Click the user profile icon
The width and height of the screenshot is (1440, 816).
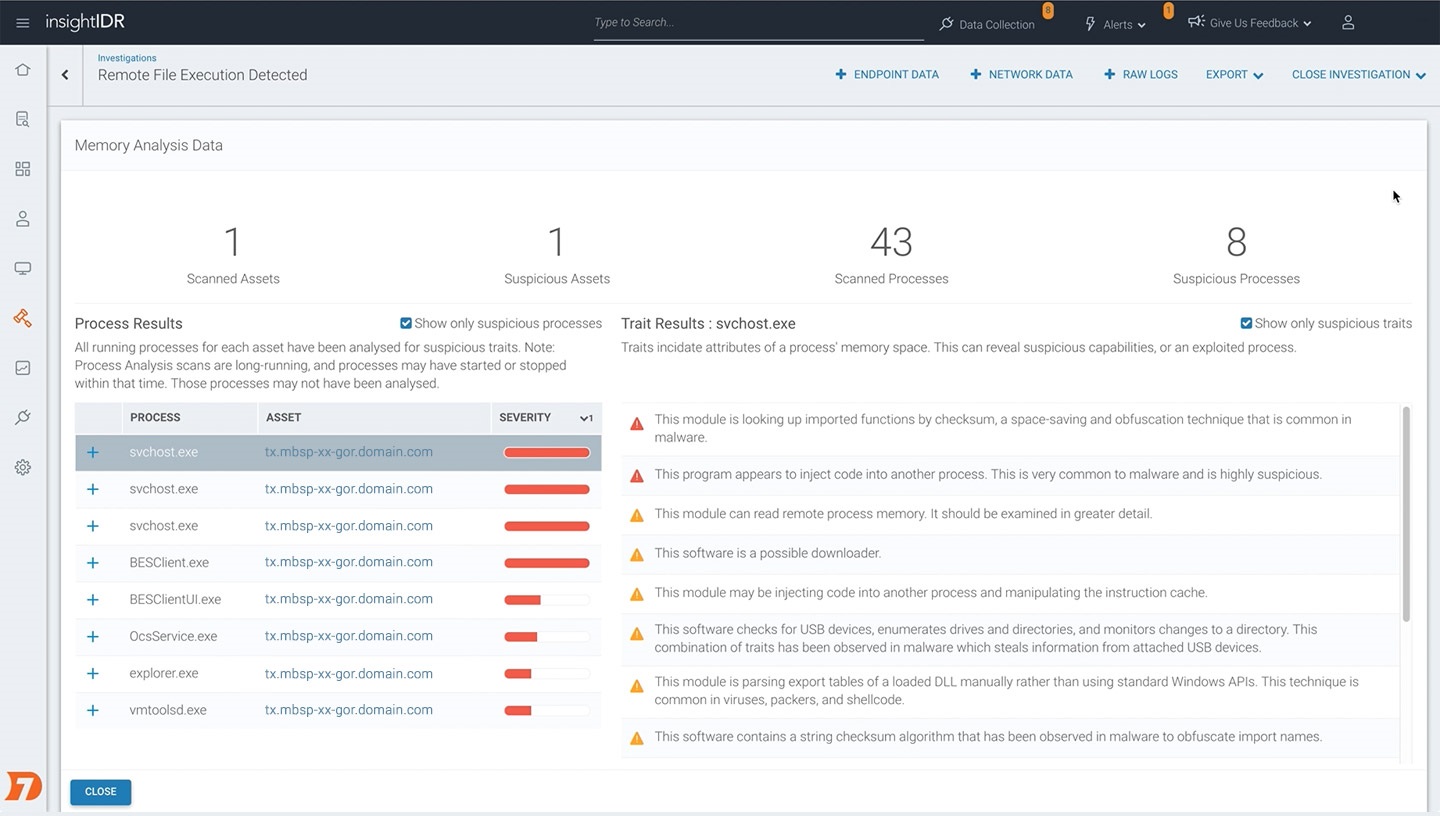(x=1348, y=23)
